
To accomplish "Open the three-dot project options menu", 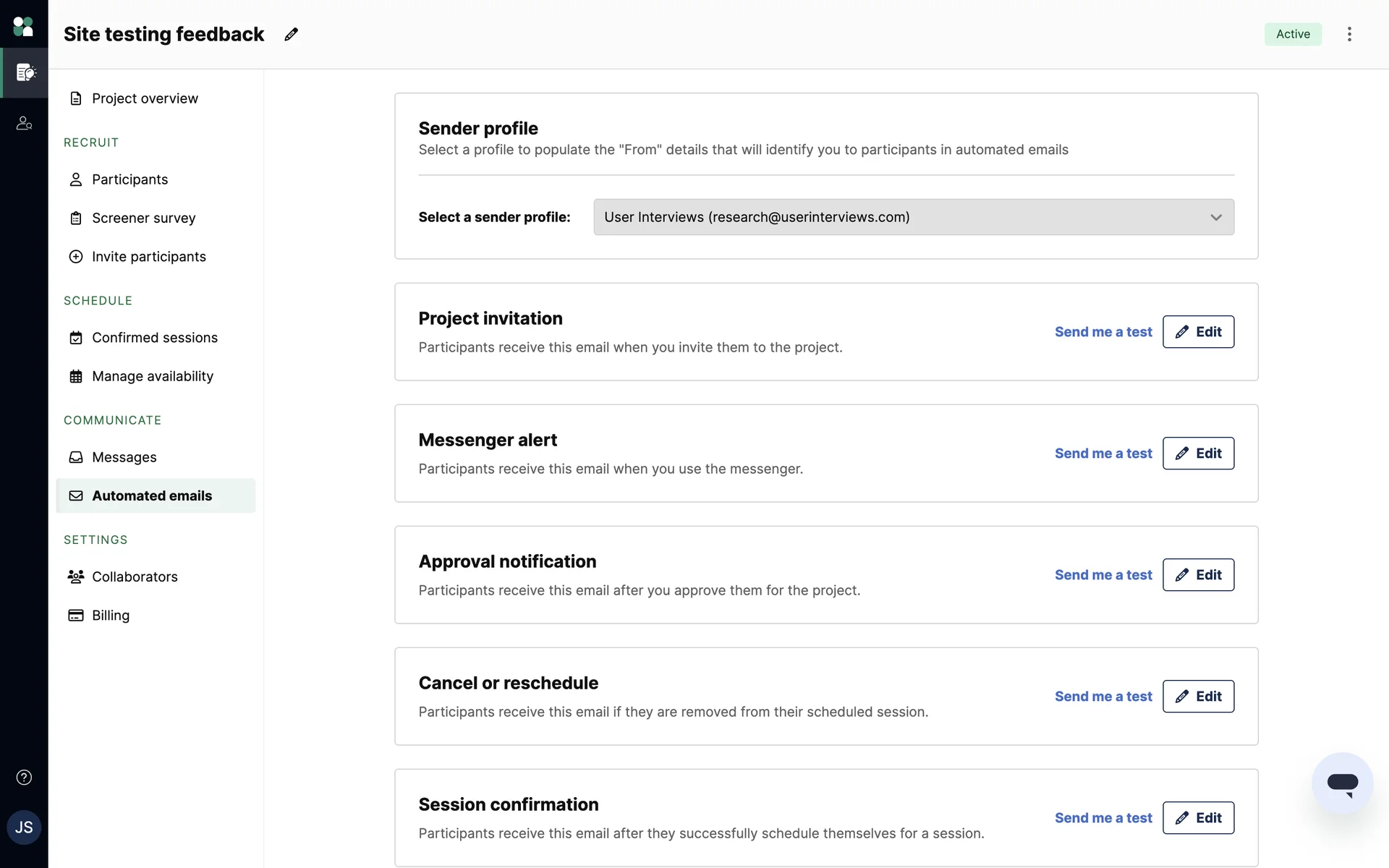I will click(x=1349, y=34).
